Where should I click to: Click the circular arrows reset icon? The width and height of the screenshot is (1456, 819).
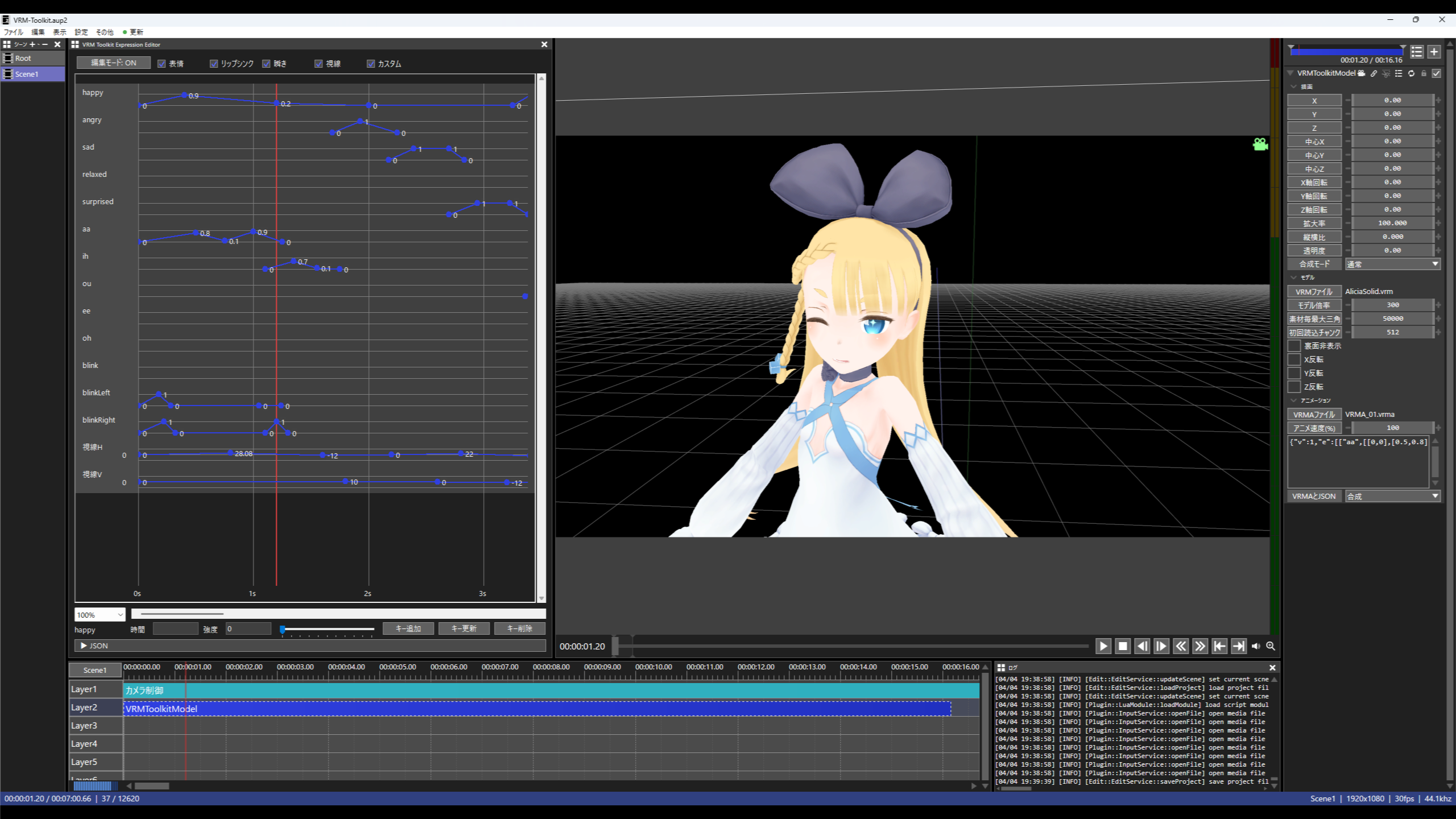[x=1411, y=73]
